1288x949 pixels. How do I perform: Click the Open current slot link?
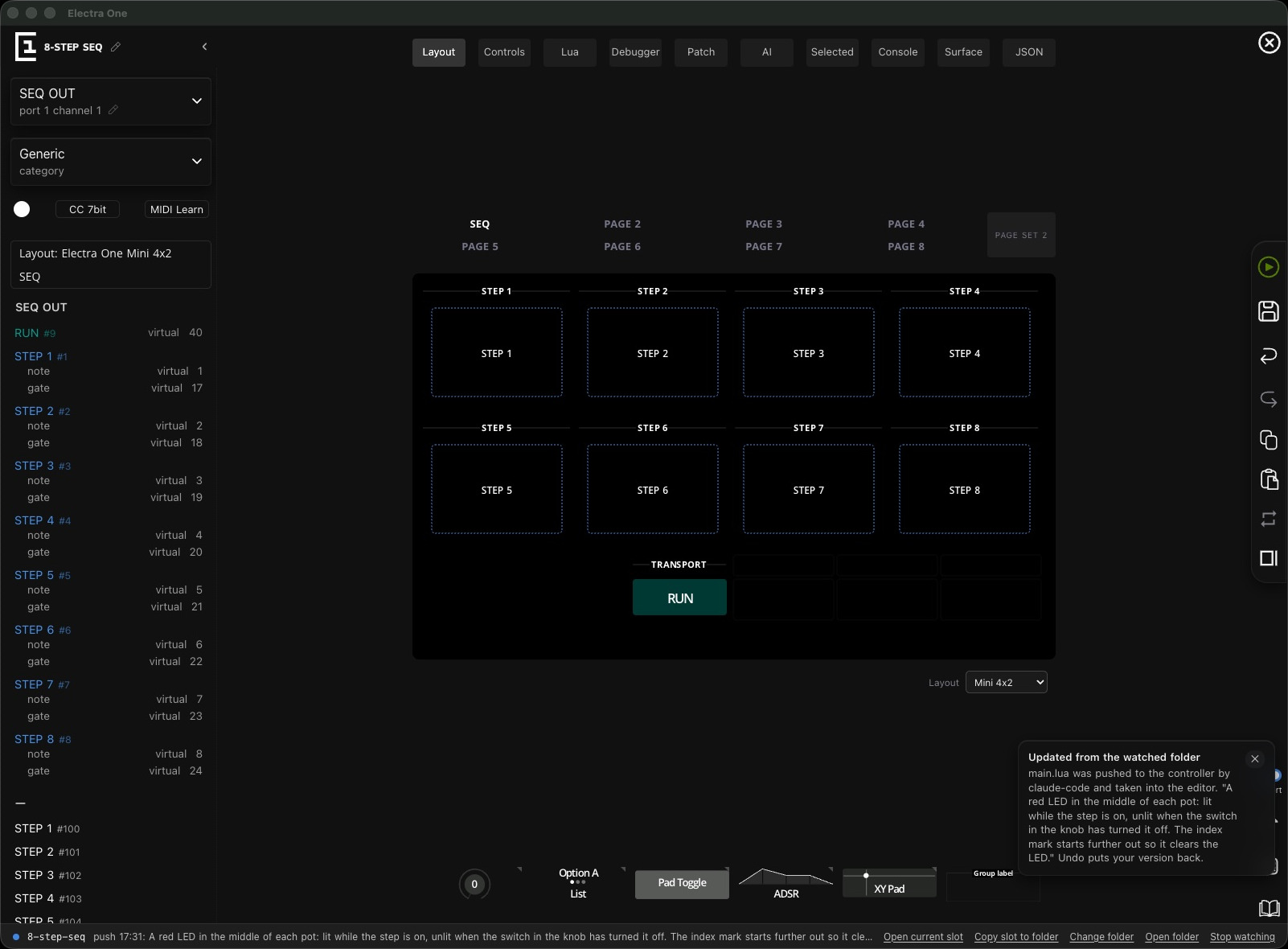point(923,937)
